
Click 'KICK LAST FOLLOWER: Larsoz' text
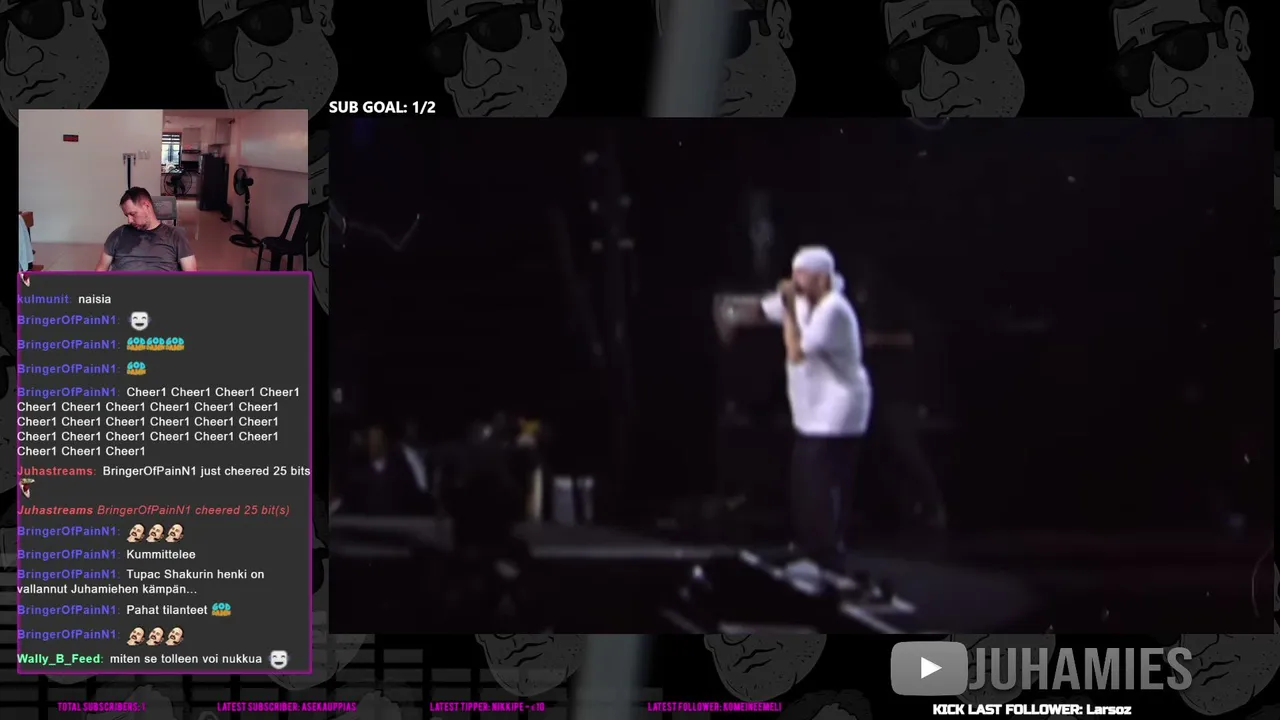[1032, 709]
